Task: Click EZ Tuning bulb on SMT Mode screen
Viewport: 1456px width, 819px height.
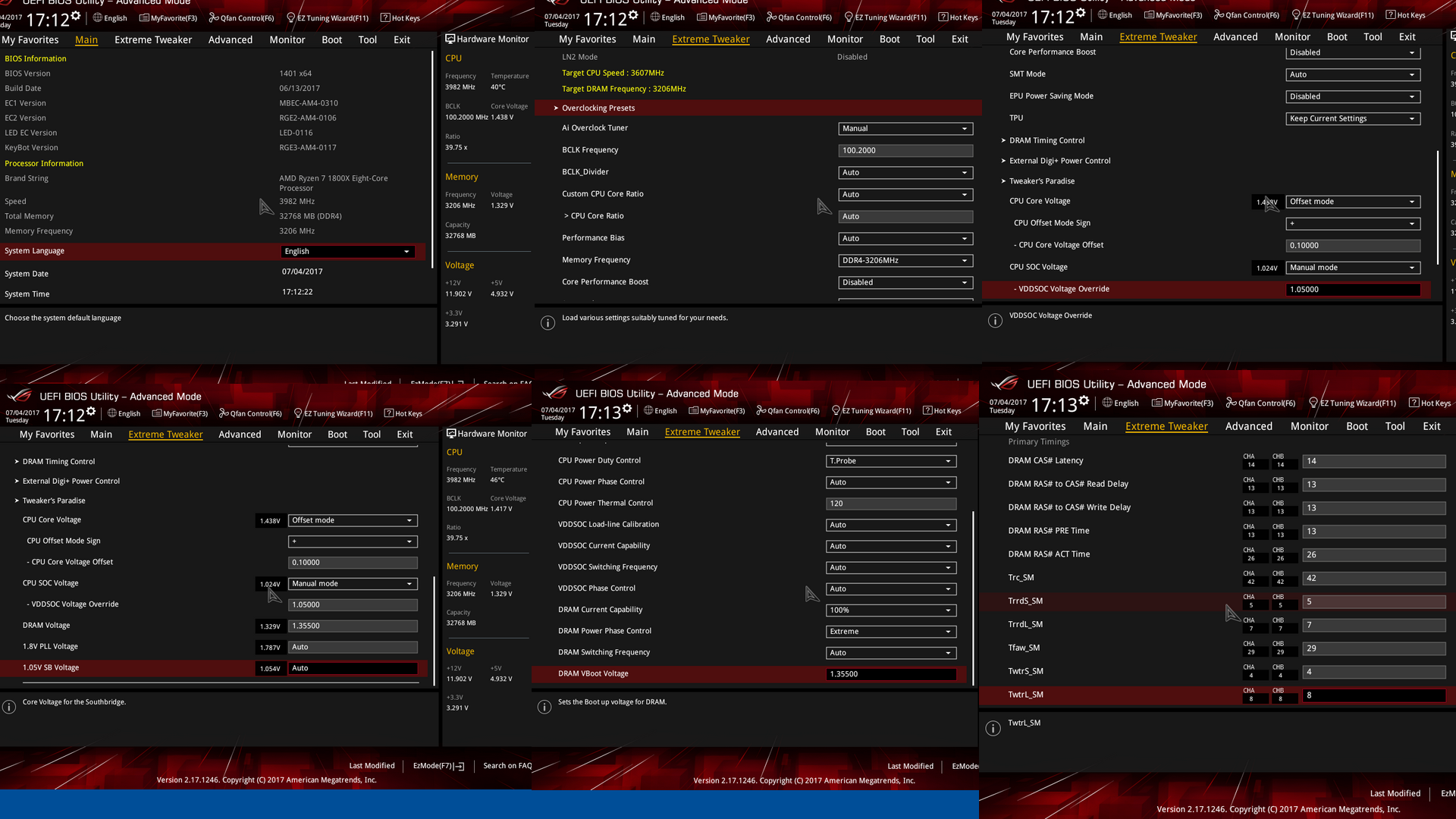Action: click(1296, 14)
